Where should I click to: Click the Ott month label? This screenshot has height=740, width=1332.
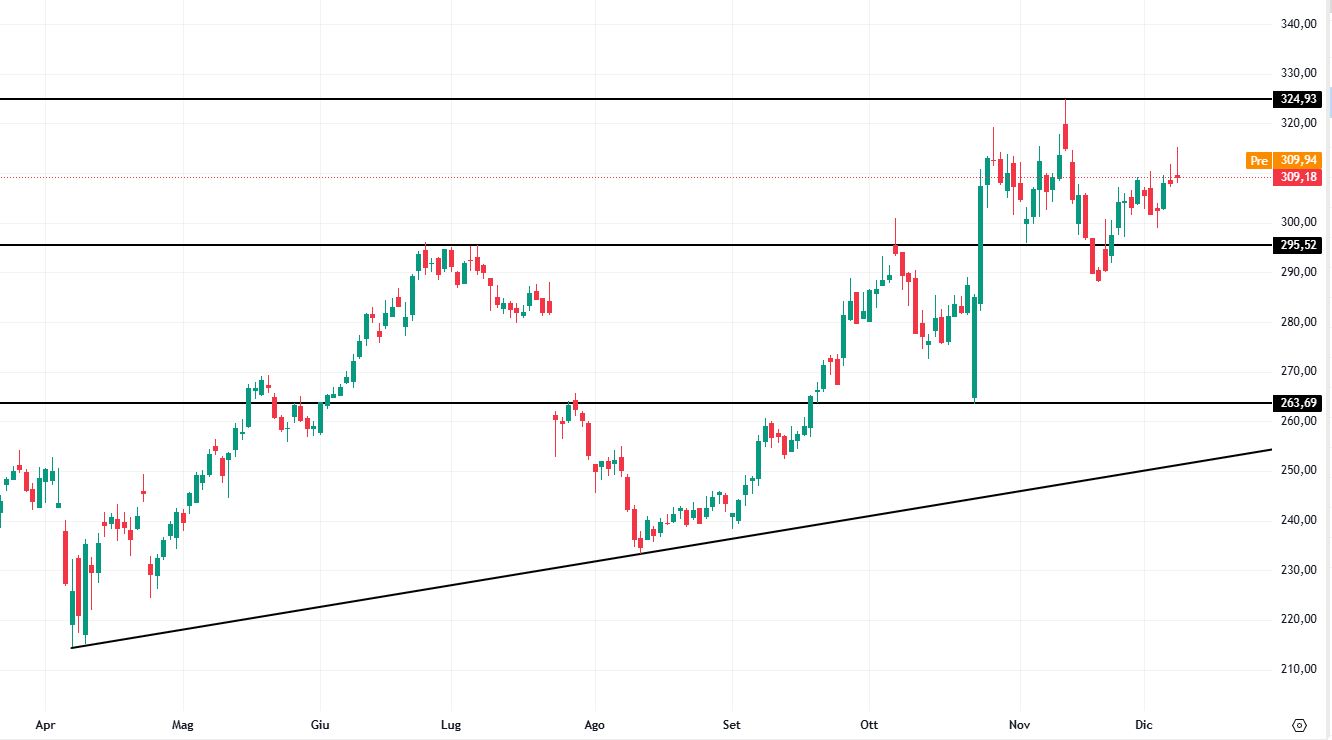(868, 725)
